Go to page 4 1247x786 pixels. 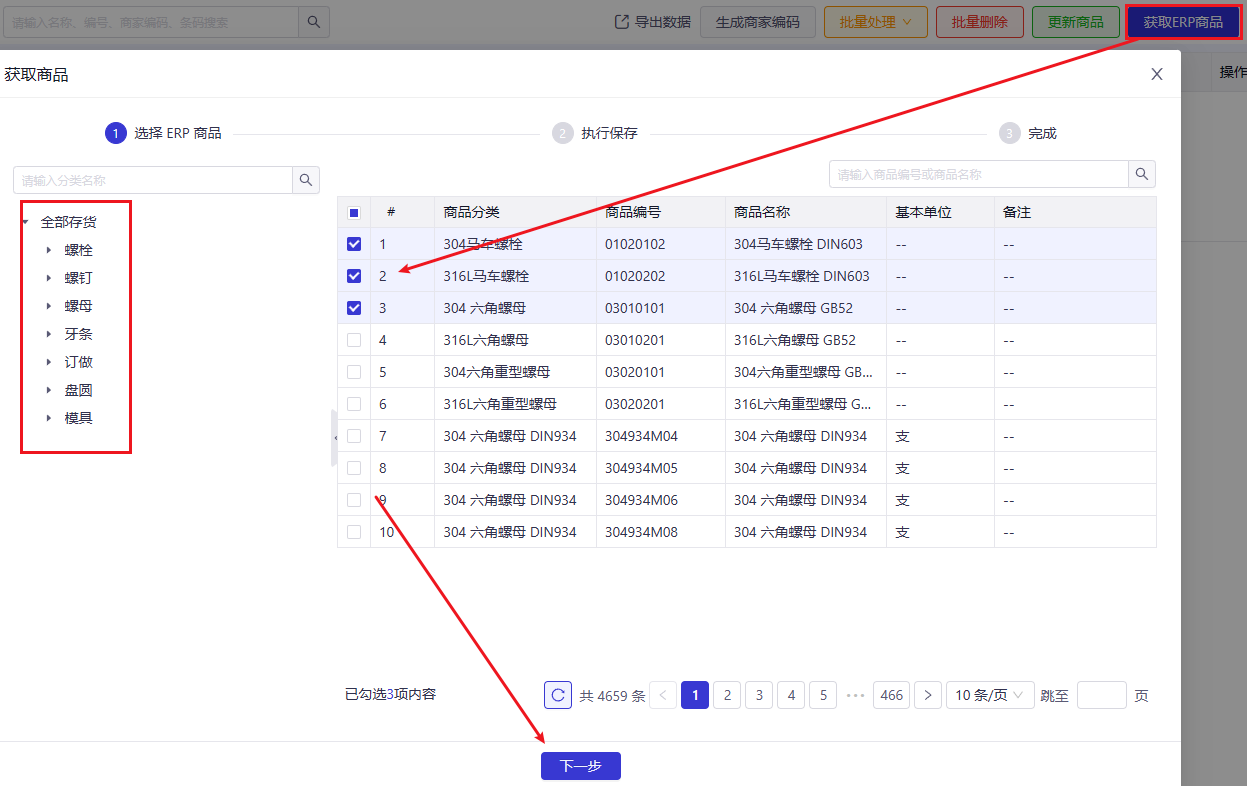791,695
